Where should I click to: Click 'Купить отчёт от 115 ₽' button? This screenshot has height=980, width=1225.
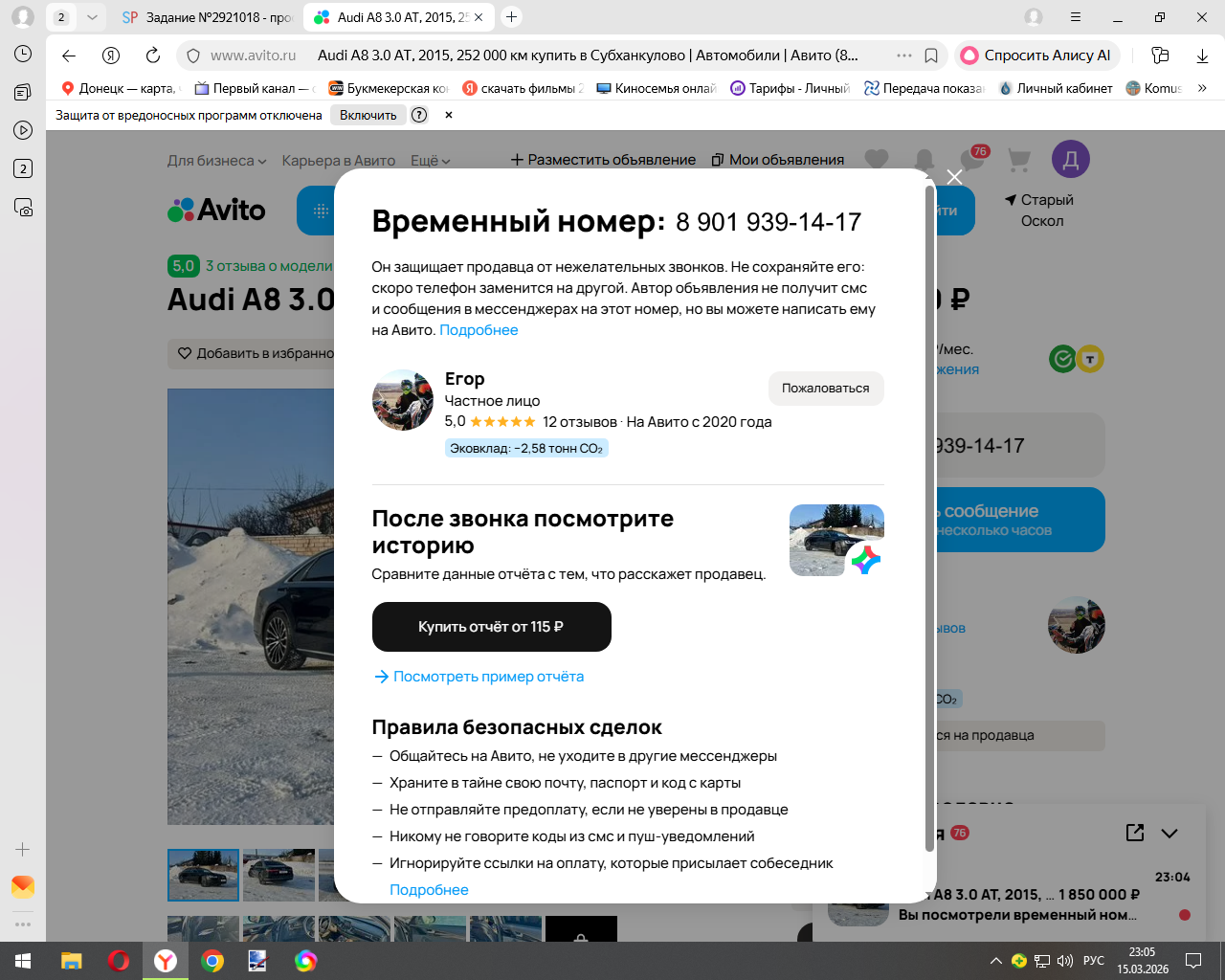click(x=491, y=627)
